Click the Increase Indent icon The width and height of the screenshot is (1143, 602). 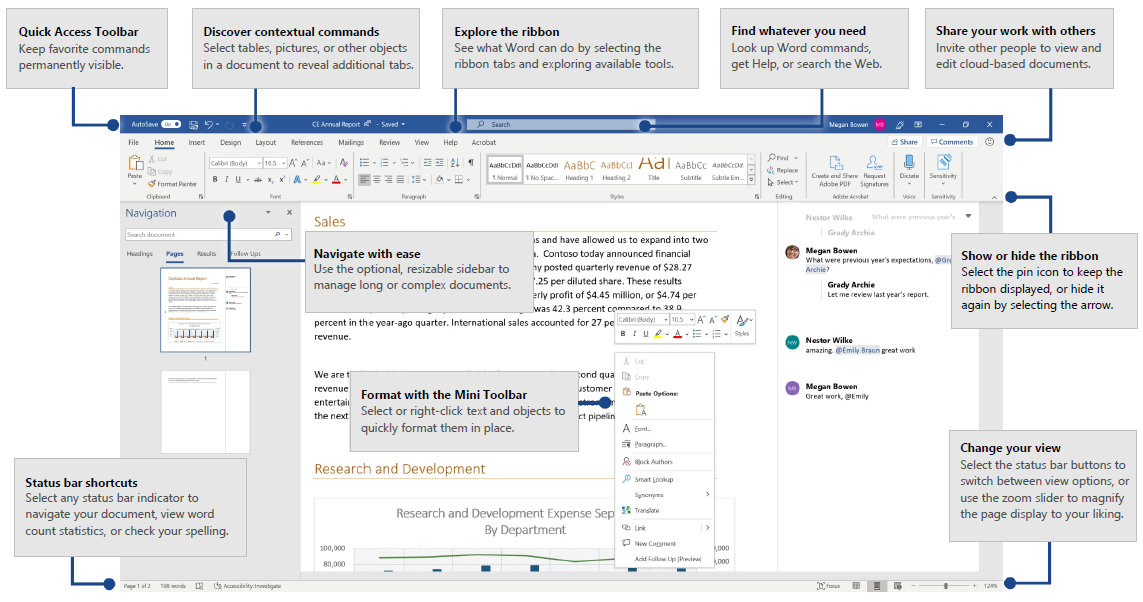pos(440,163)
